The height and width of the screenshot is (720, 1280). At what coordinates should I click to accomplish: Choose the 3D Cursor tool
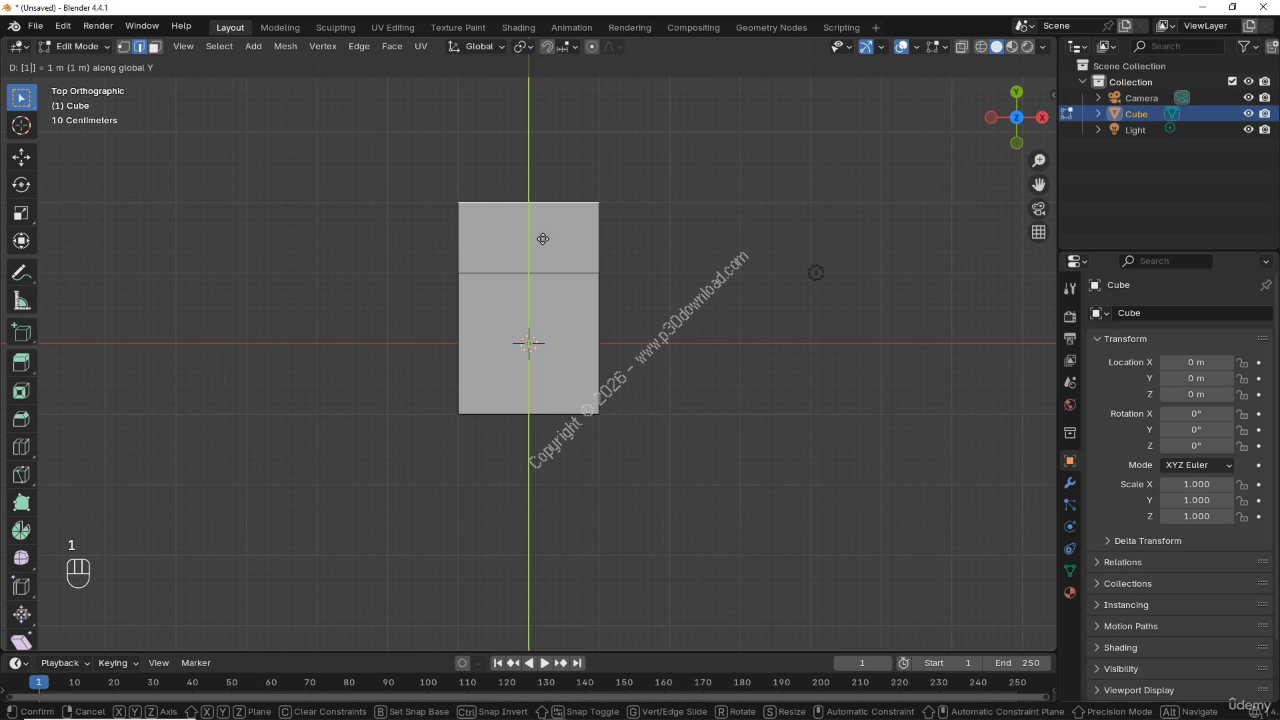[x=21, y=125]
